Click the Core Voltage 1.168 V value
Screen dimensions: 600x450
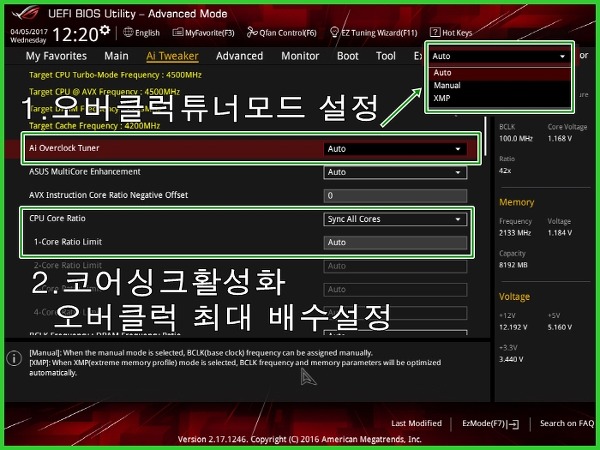(x=560, y=139)
